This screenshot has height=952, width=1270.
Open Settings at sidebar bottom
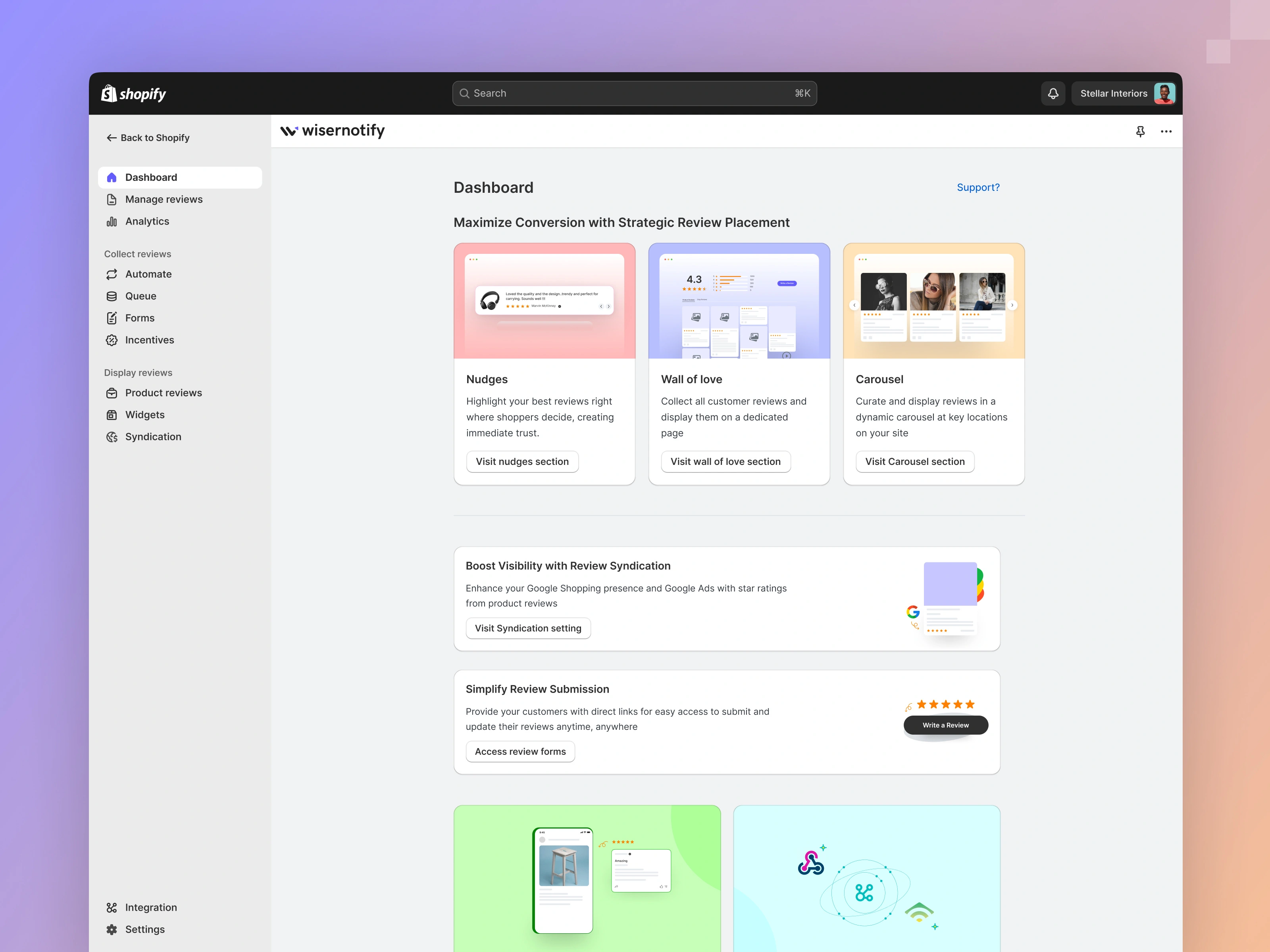(180, 929)
